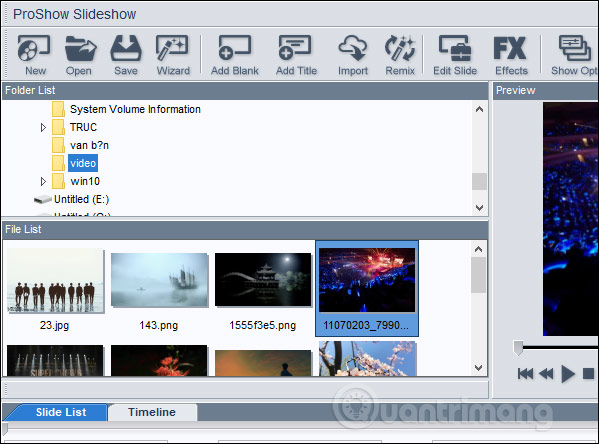599x444 pixels.
Task: Click the preview seek slider handle
Action: (518, 348)
